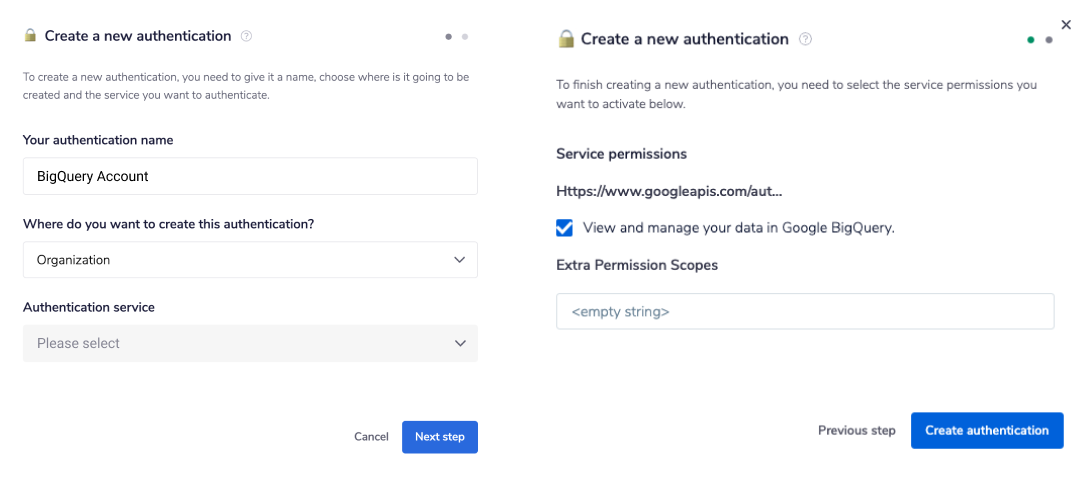Click inside the BigQuery Account name field
The image size is (1090, 477).
click(x=250, y=176)
